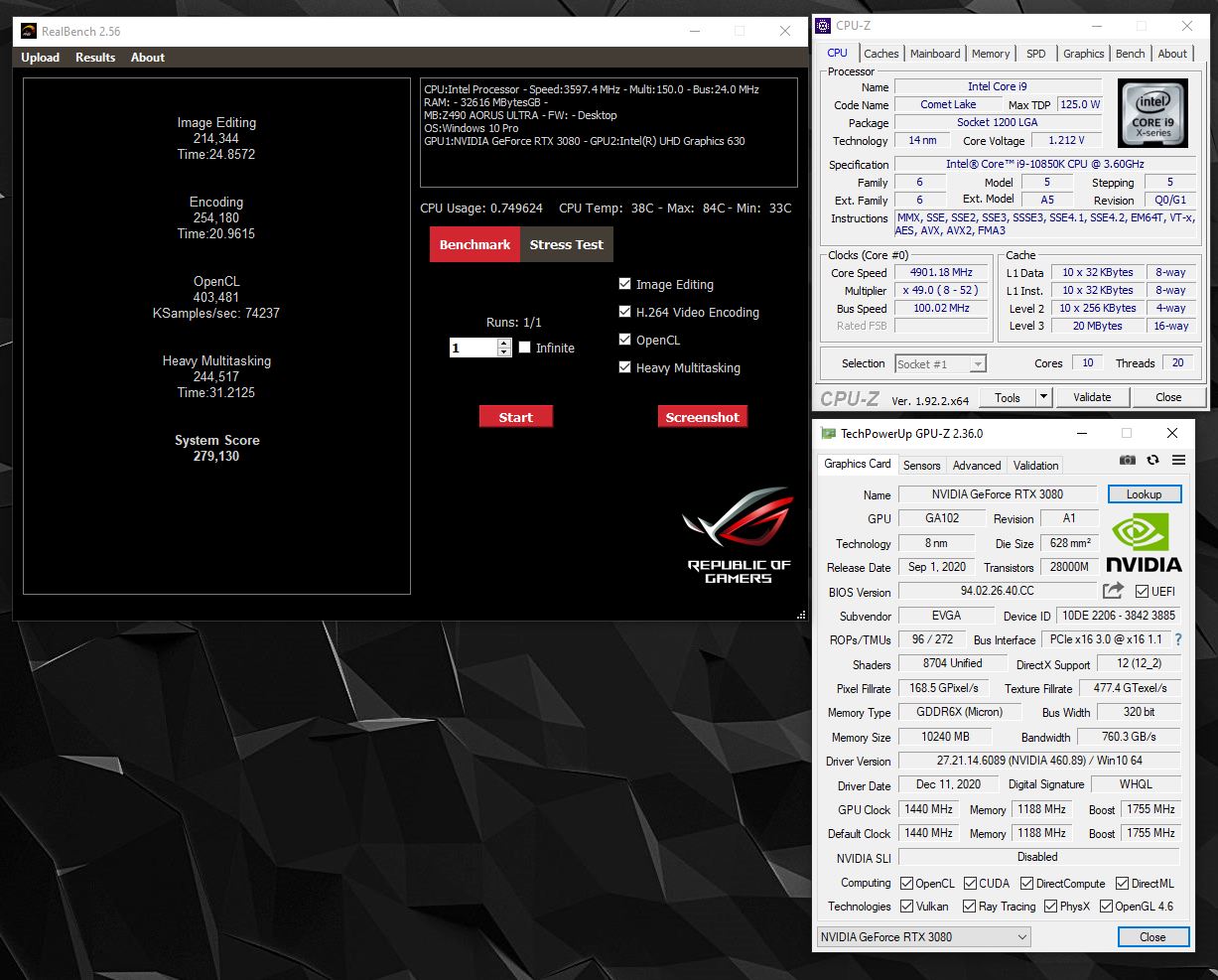Click the CPU-Z title bar app icon
Viewport: 1218px width, 980px height.
coord(824,26)
